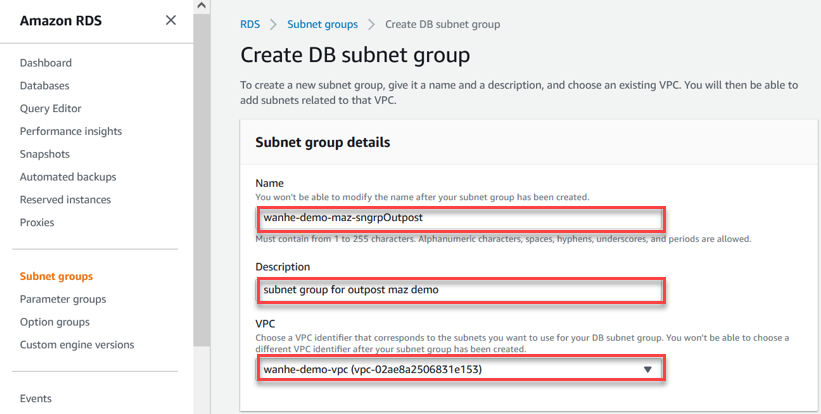
Task: Click the Name input field
Action: [x=459, y=217]
